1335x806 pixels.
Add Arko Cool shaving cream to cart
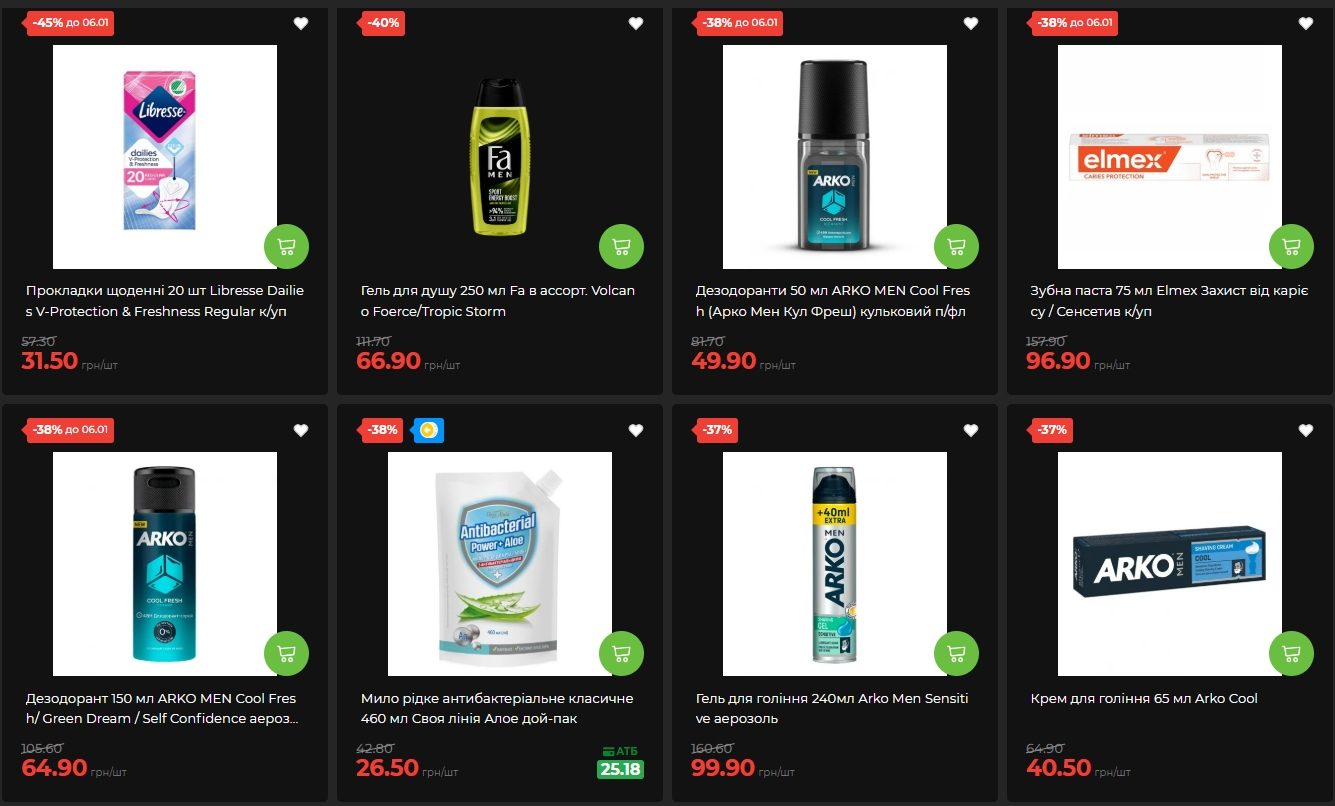point(1292,653)
